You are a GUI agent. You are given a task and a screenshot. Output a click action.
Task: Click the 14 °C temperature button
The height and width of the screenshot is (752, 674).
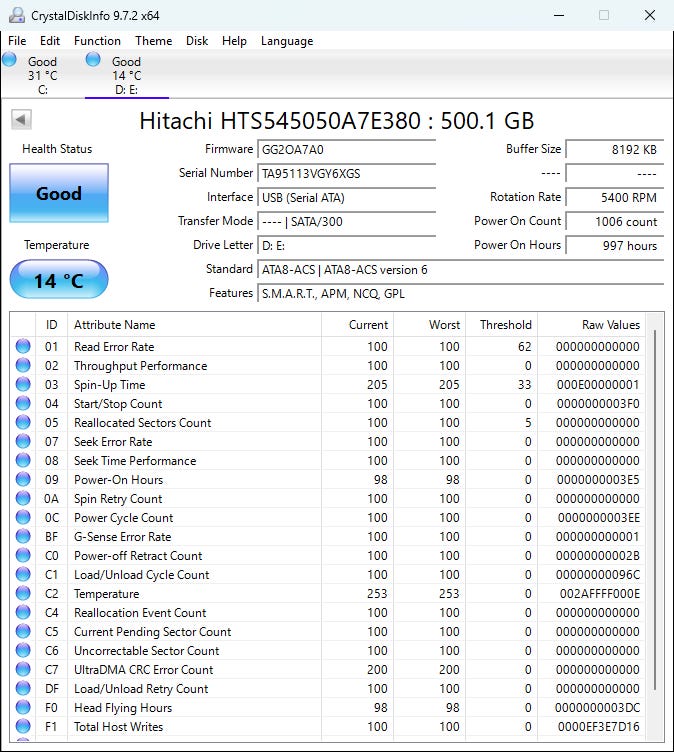point(59,280)
